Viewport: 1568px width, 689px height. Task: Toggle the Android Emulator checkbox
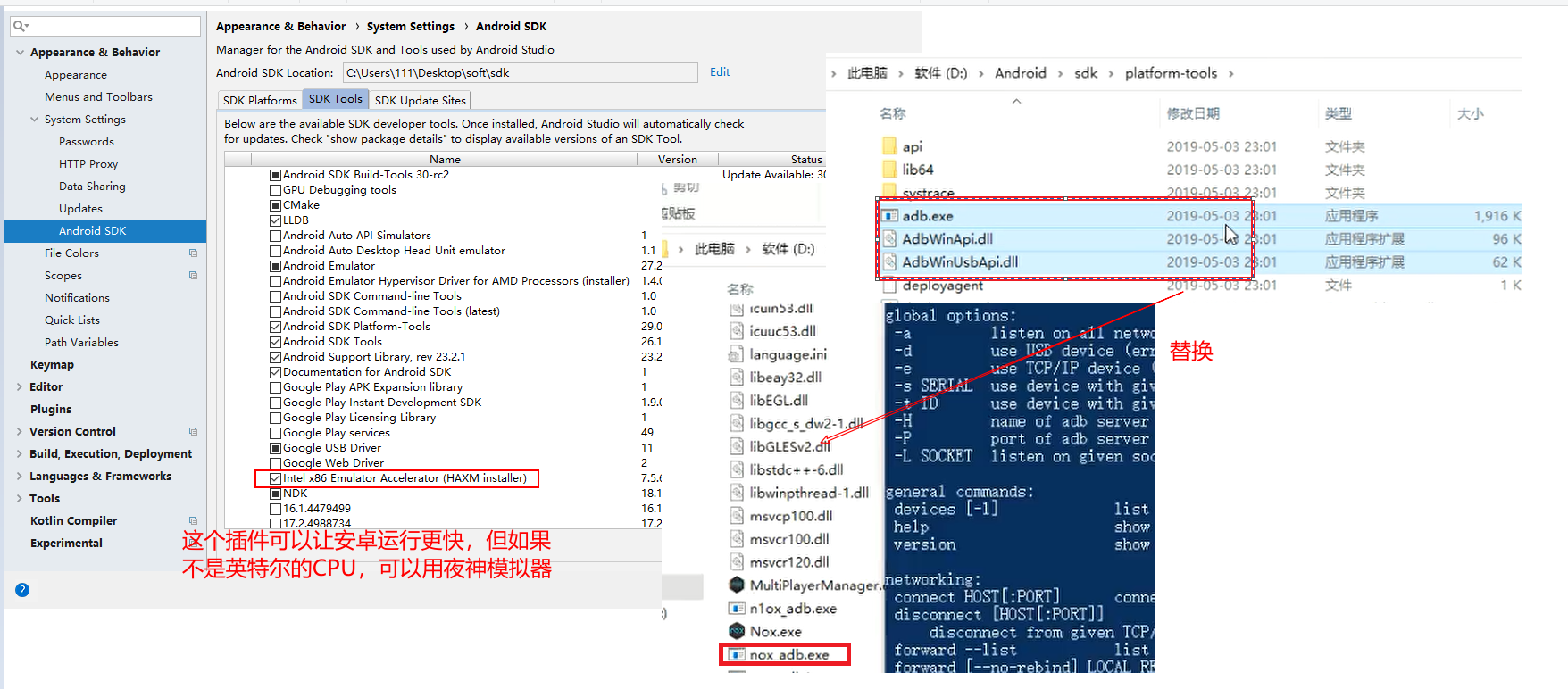pyautogui.click(x=276, y=266)
